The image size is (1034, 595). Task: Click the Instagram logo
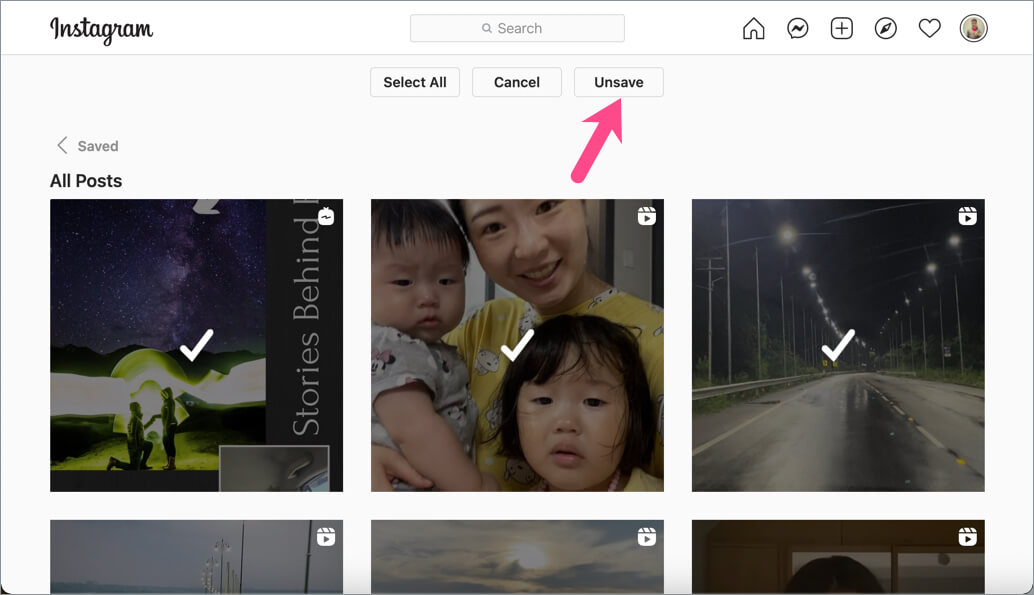coord(102,30)
